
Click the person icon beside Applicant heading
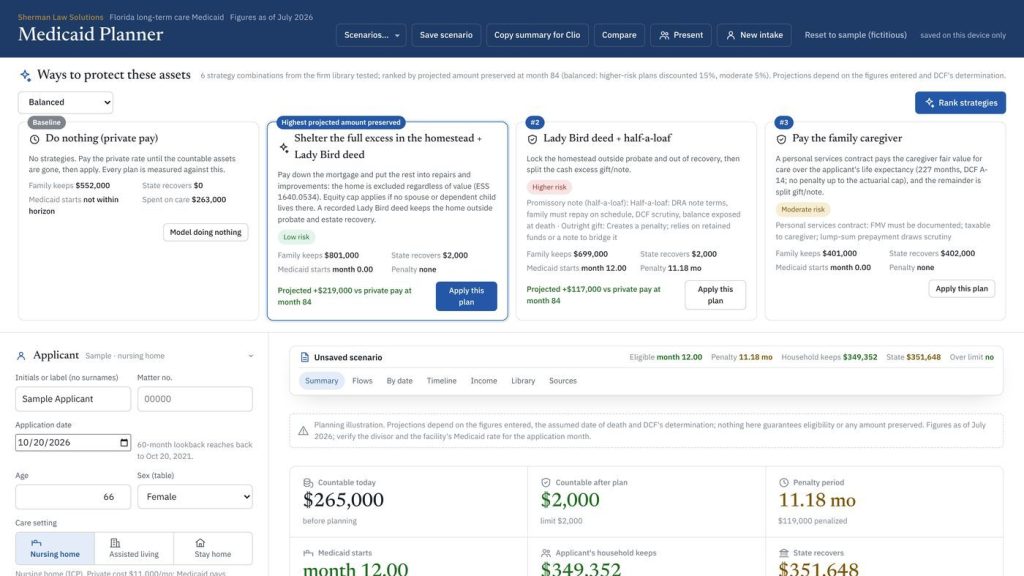21,356
